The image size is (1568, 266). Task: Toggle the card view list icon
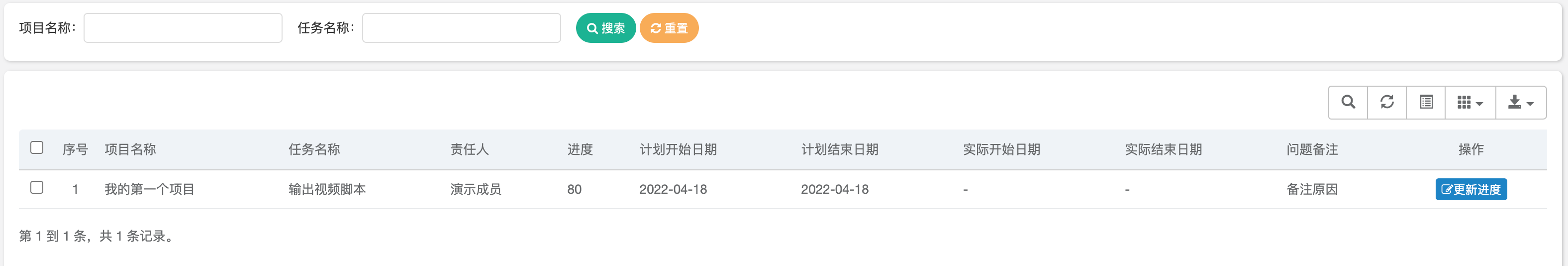(x=1426, y=103)
